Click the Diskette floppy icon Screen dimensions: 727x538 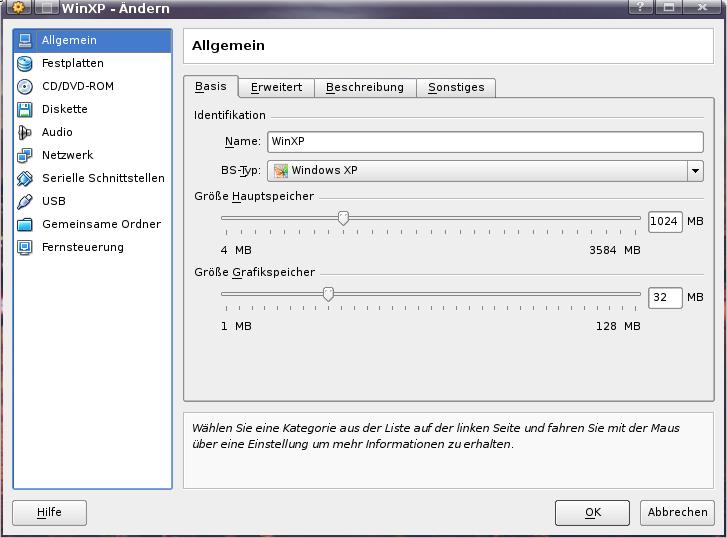pyautogui.click(x=25, y=109)
